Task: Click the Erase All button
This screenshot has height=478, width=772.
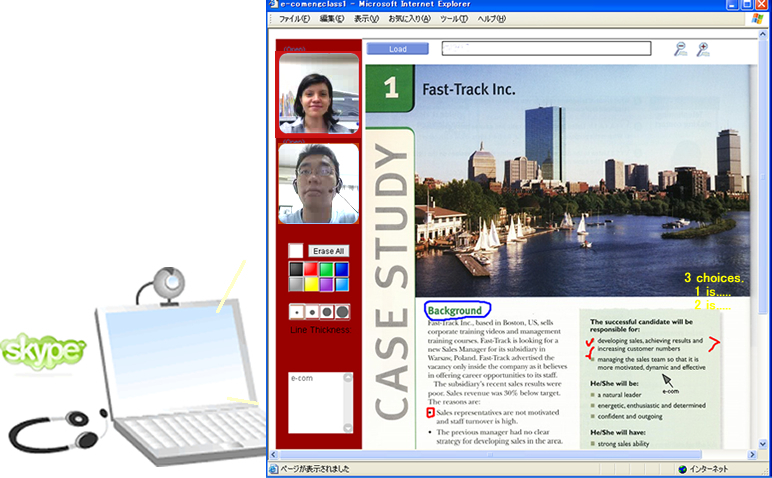Action: [x=328, y=251]
